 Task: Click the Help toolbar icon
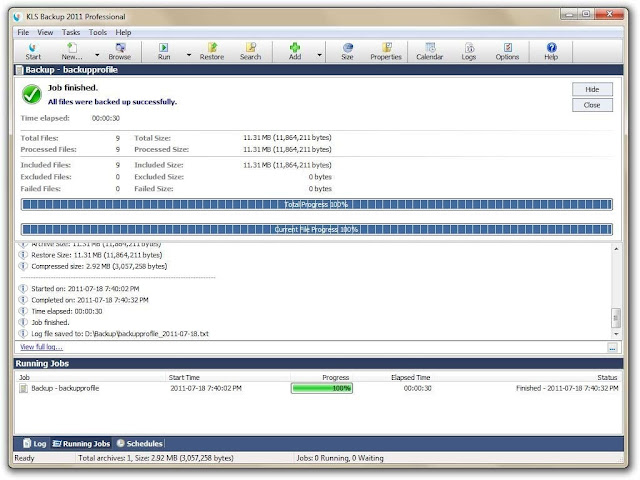[x=551, y=51]
